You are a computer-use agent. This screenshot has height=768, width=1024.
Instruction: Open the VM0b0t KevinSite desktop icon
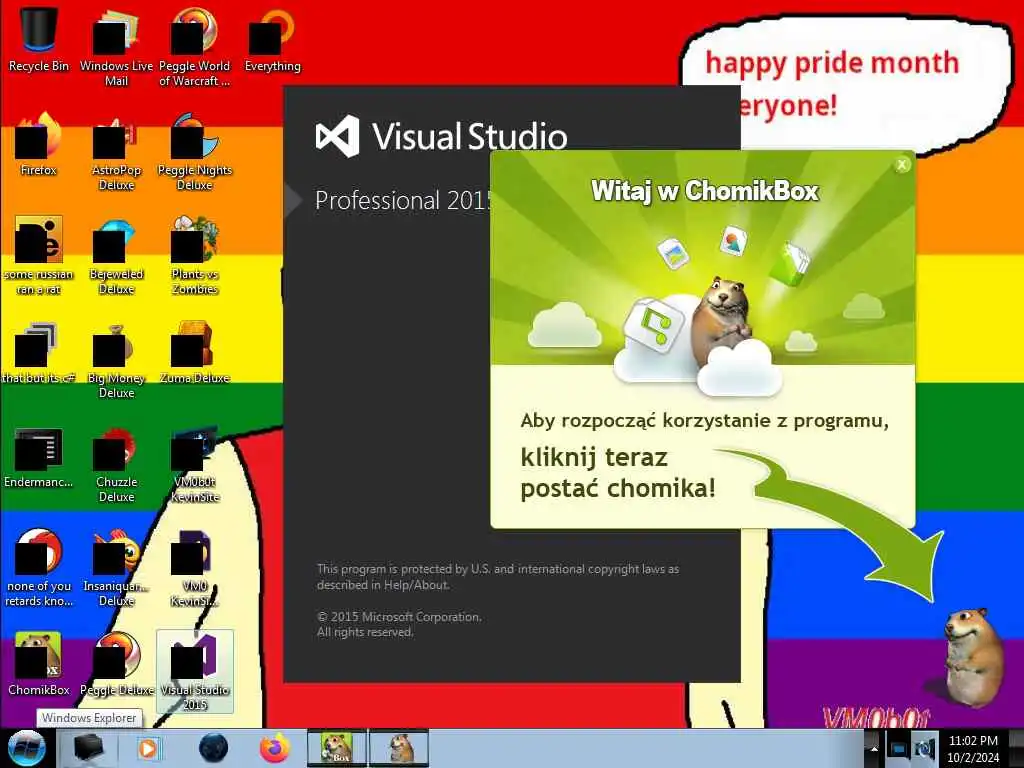pos(194,464)
